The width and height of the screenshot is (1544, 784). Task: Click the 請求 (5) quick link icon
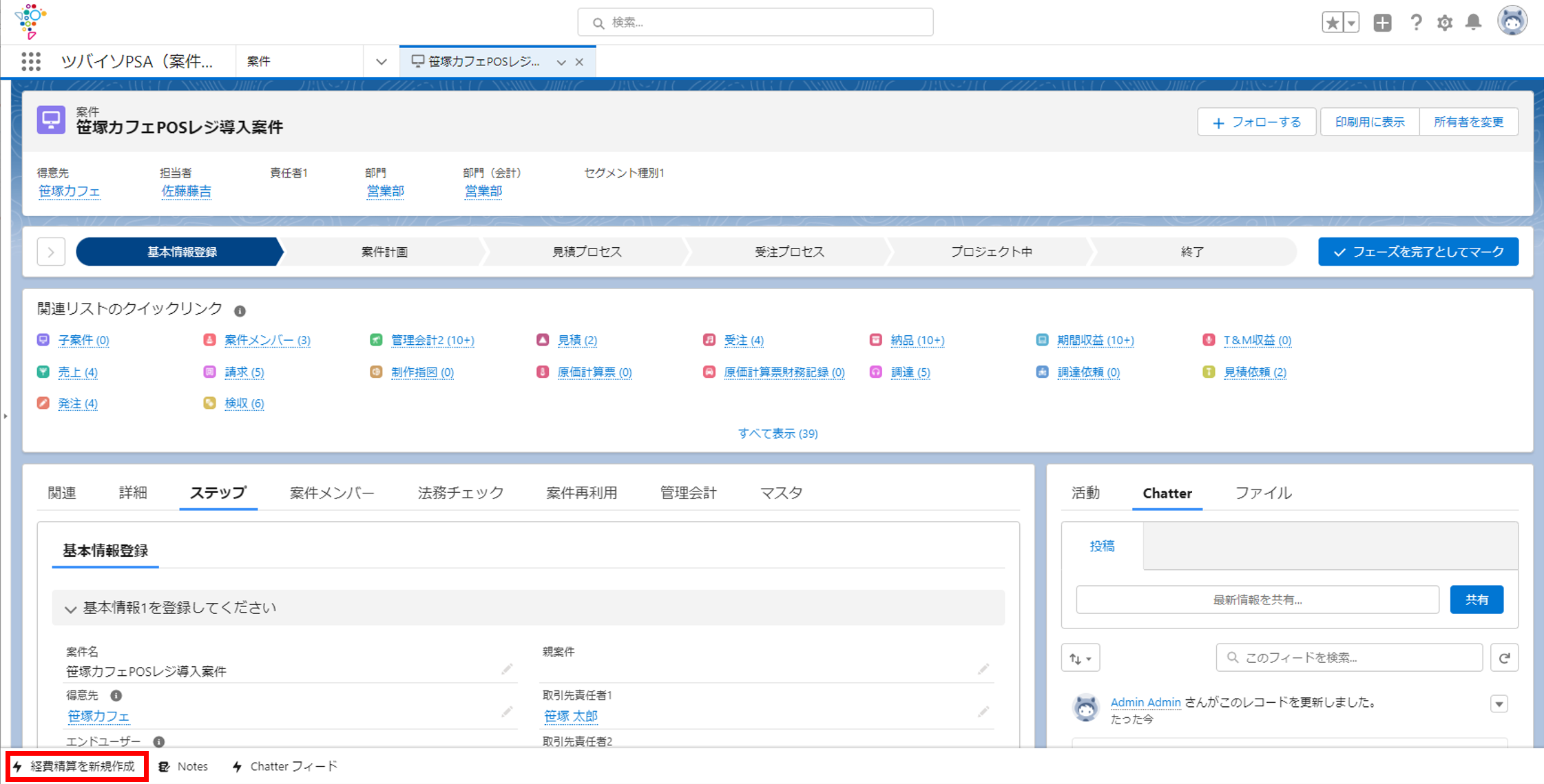click(x=210, y=372)
